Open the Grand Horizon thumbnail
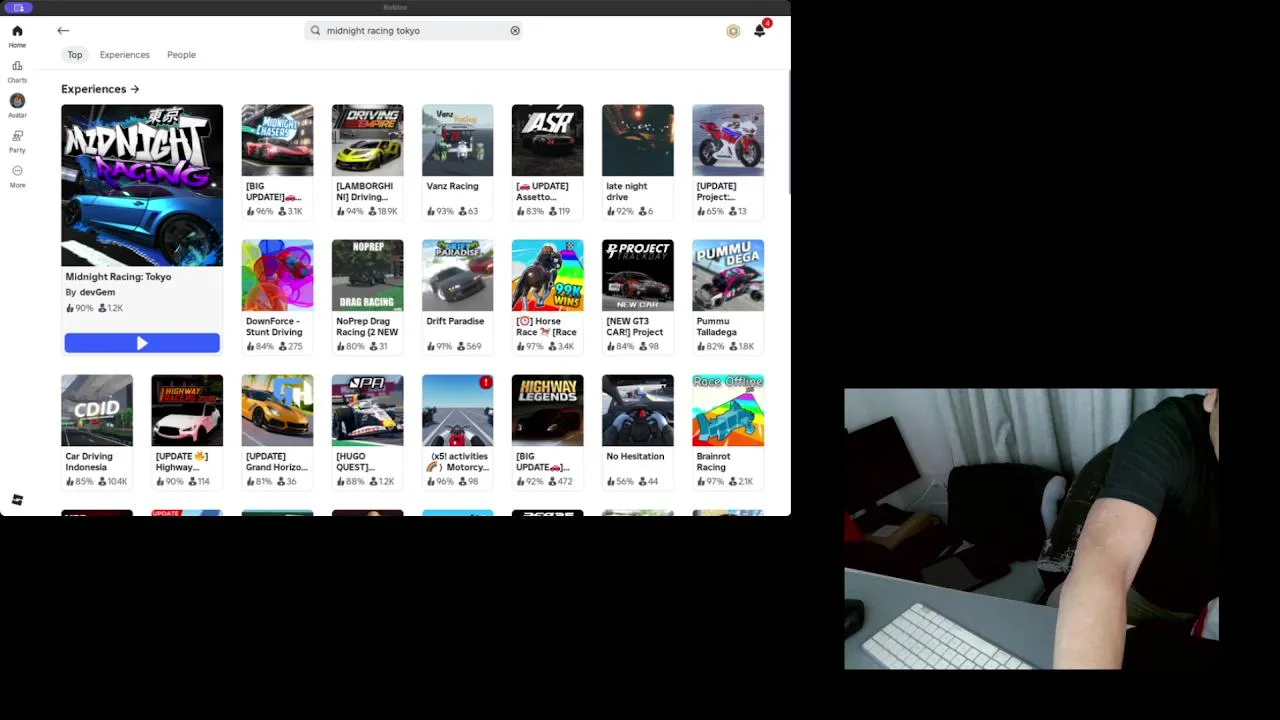This screenshot has height=720, width=1280. click(x=277, y=410)
